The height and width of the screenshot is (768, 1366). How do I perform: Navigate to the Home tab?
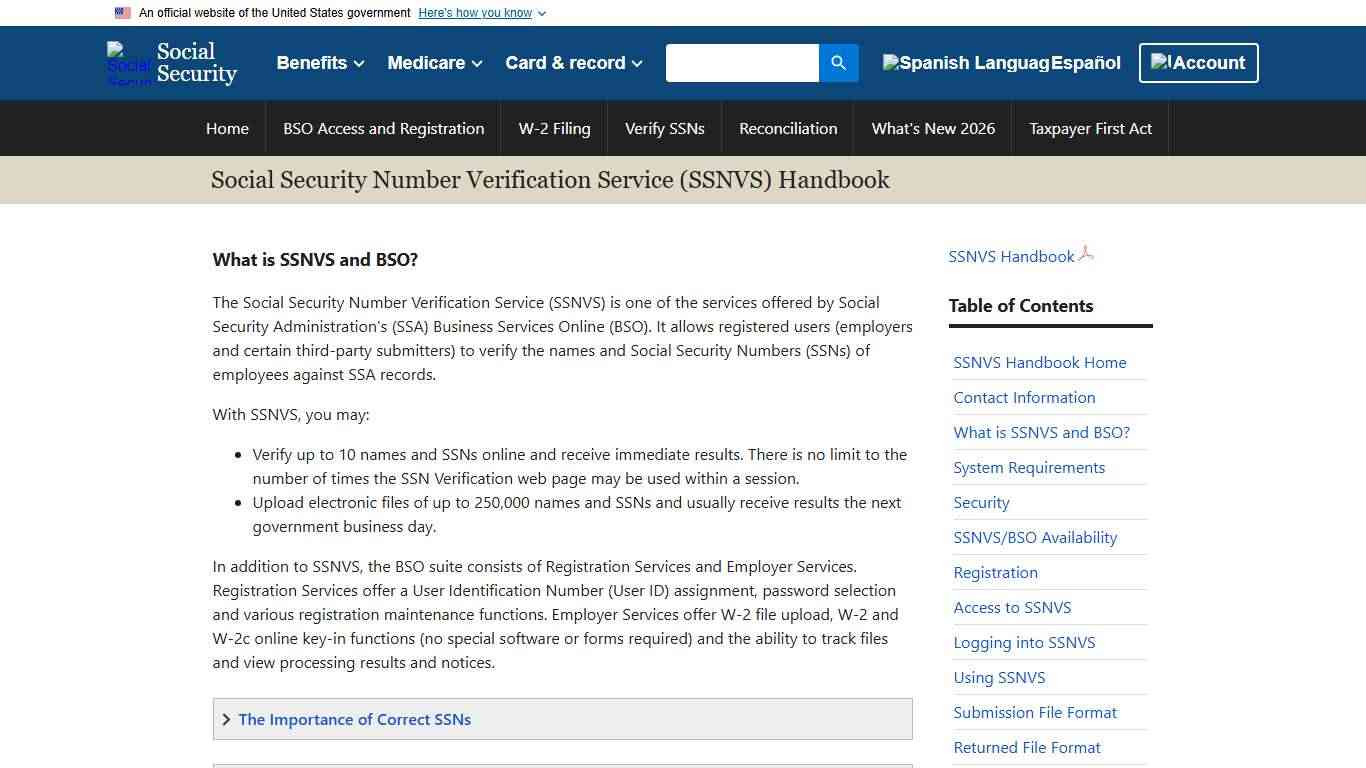pos(227,128)
